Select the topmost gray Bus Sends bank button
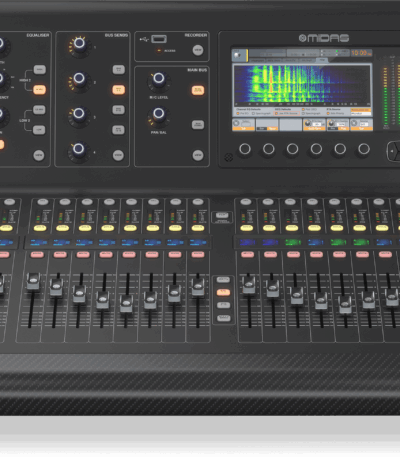Screen dimensions: 400x457 click(x=118, y=69)
